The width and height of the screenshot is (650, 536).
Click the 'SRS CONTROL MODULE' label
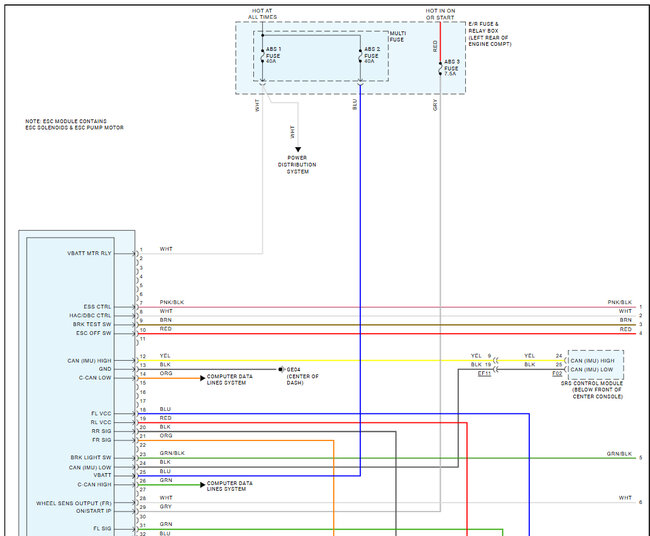click(592, 390)
